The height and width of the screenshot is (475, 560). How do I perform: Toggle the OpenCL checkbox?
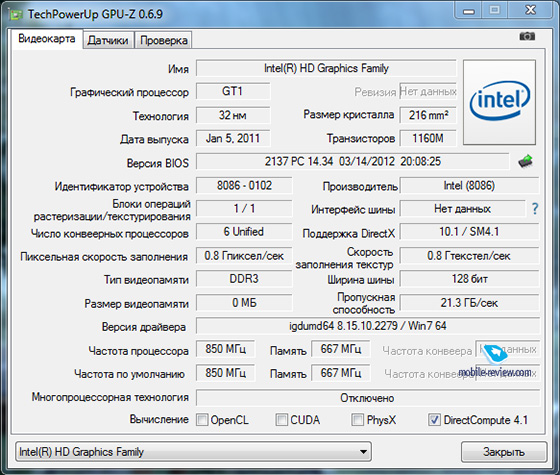[202, 420]
